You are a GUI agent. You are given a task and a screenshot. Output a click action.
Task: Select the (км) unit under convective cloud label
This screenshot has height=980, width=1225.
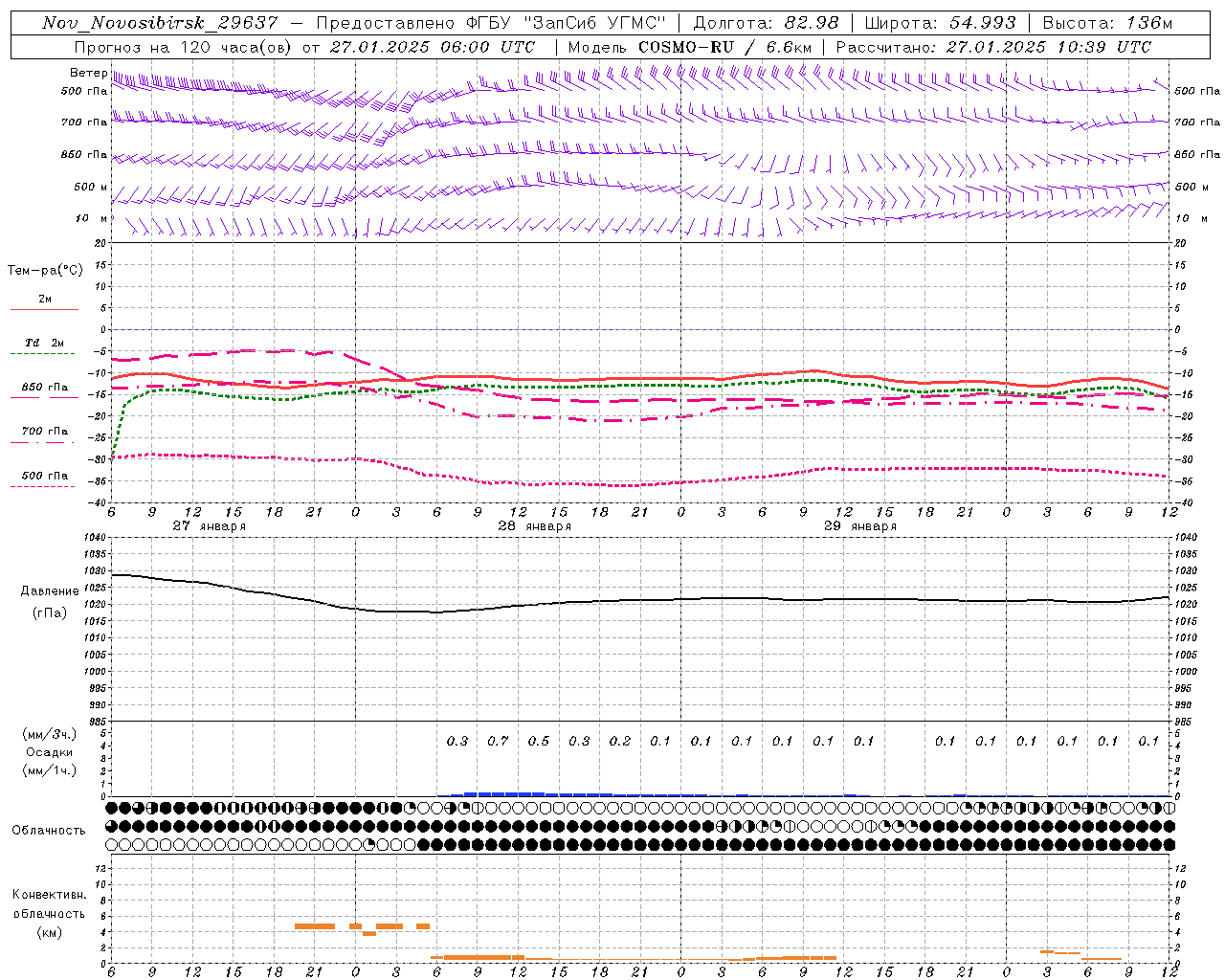click(x=49, y=932)
